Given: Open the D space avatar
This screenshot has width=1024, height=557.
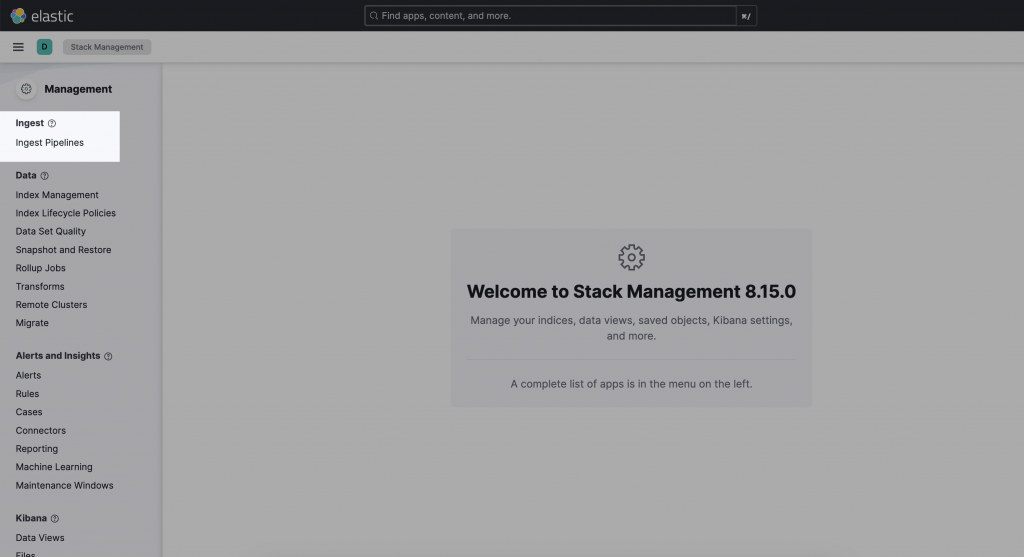Looking at the screenshot, I should tap(44, 47).
